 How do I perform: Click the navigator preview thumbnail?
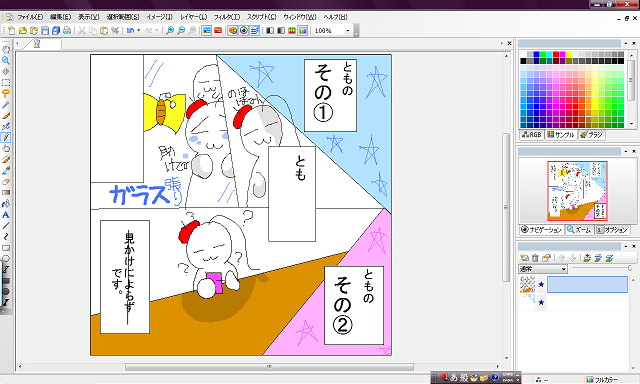pos(577,191)
